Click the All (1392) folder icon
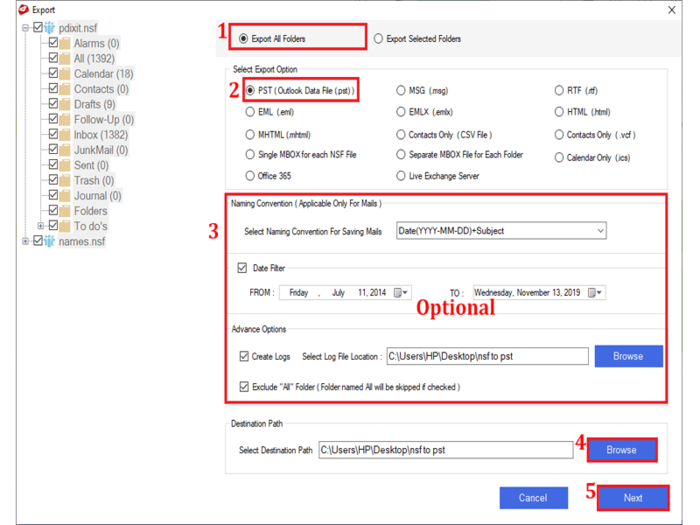This screenshot has width=700, height=525. [x=65, y=58]
